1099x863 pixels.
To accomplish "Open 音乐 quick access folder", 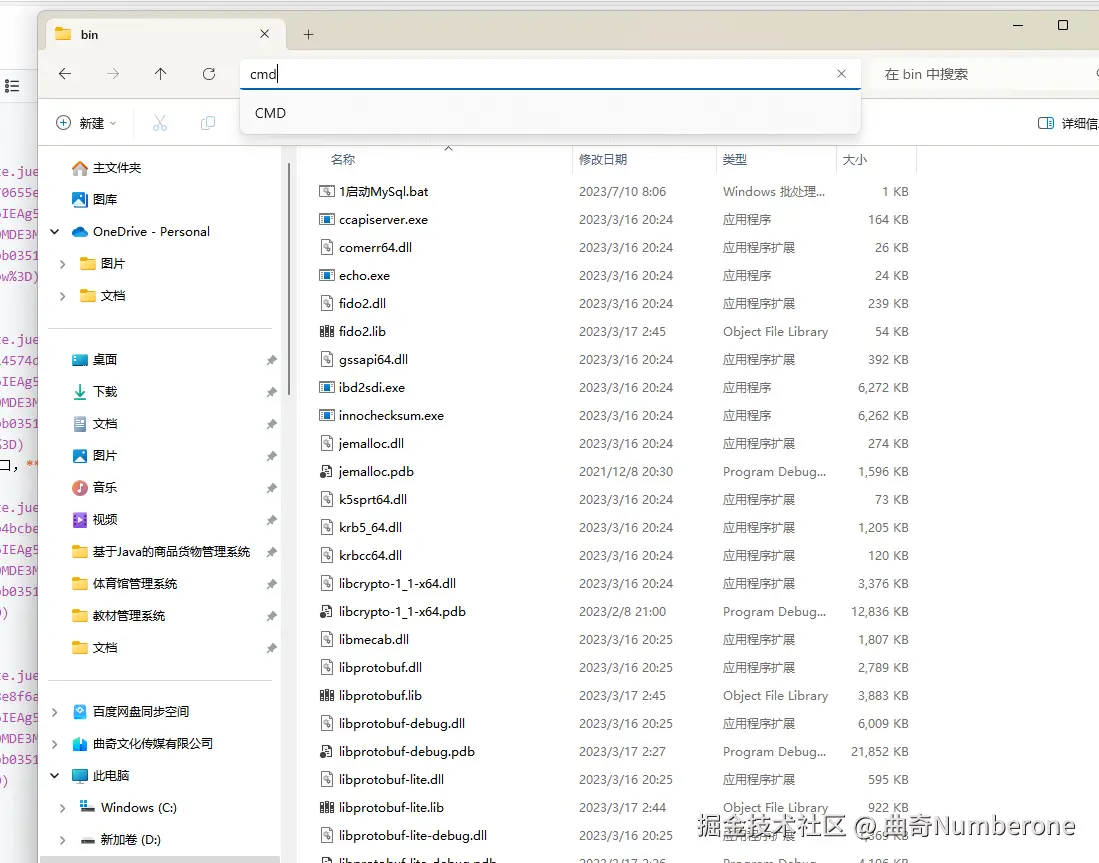I will [95, 487].
